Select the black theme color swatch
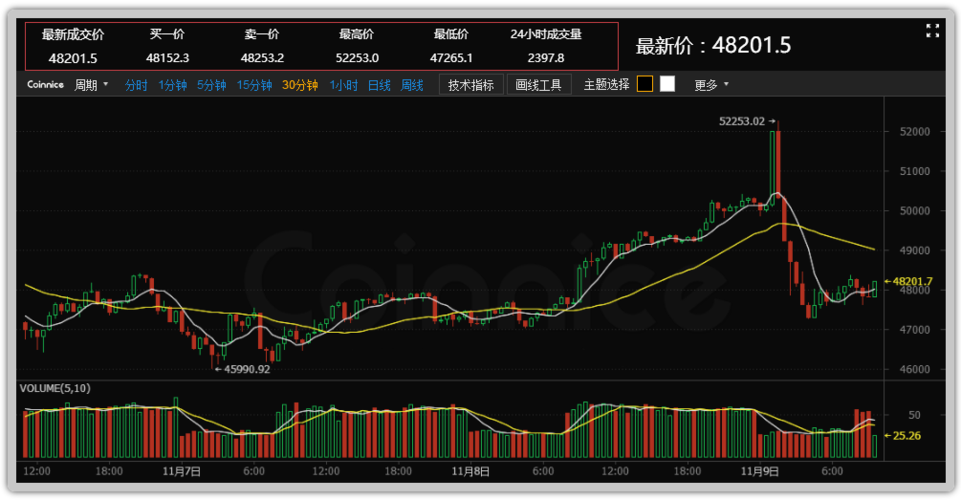The image size is (961, 500). coord(645,84)
